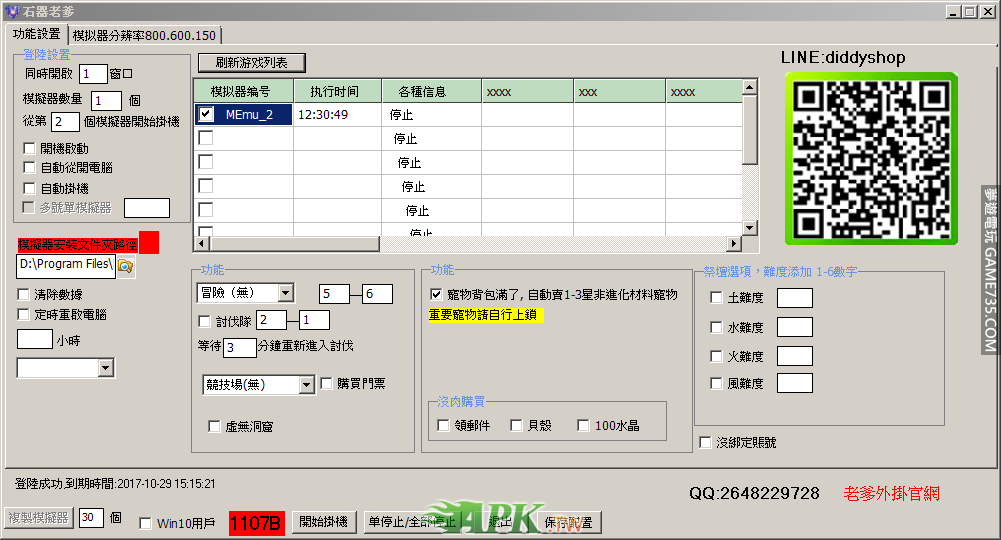
Task: Open the empty dropdown below 小時
Action: [106, 369]
